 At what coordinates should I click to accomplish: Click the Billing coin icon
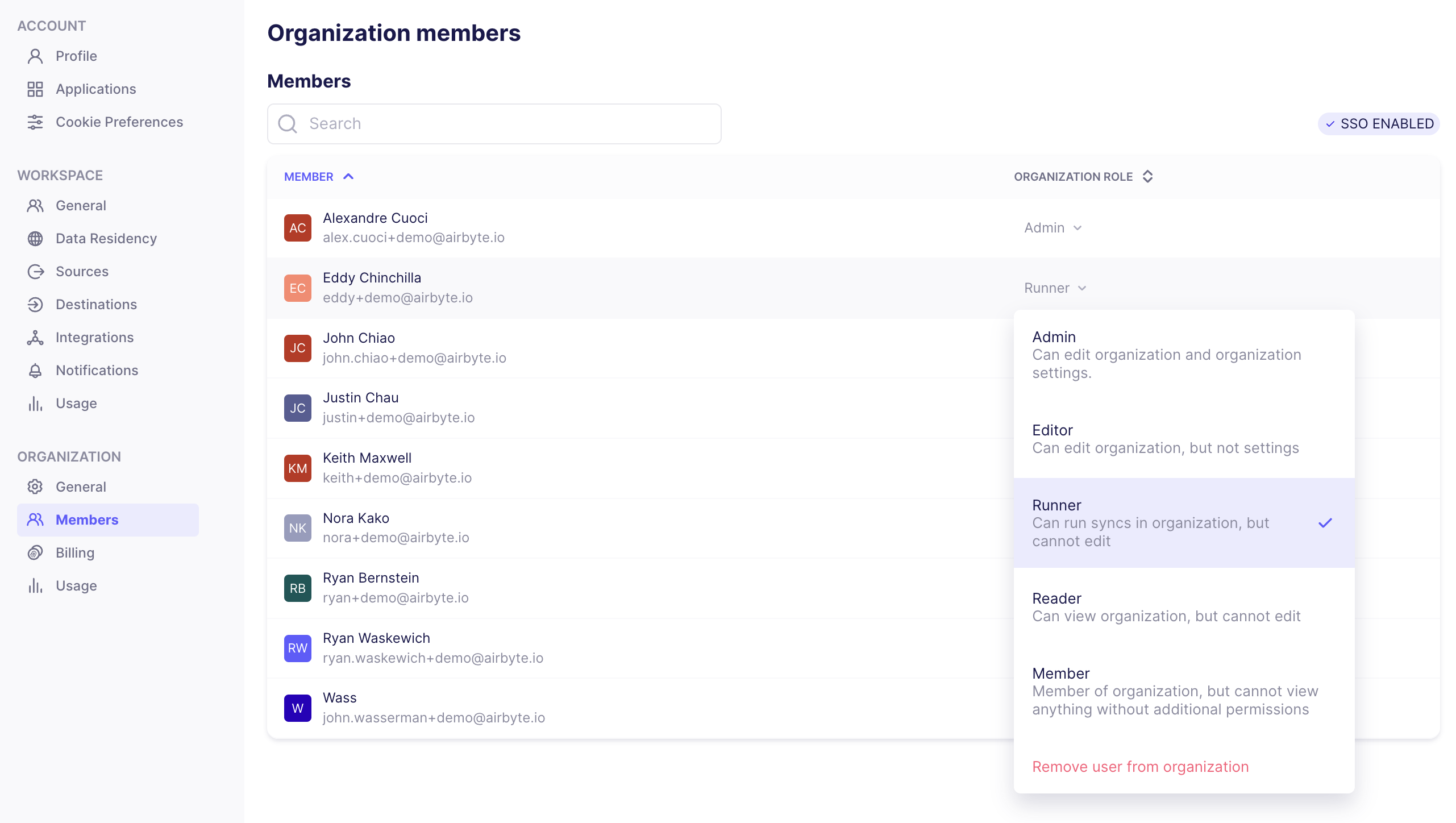35,553
